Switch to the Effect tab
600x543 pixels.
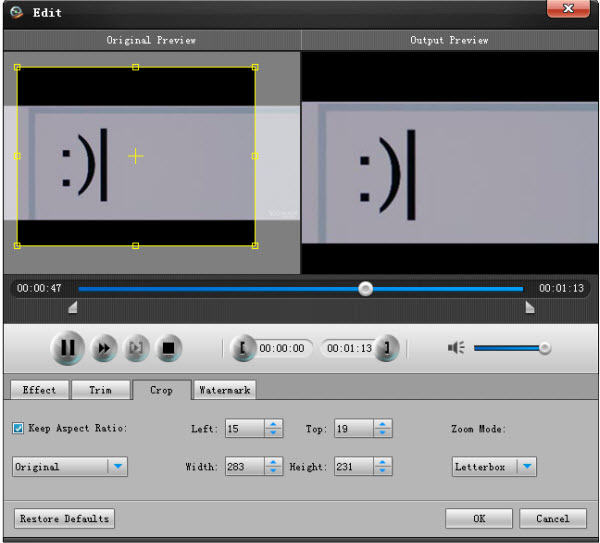point(39,390)
